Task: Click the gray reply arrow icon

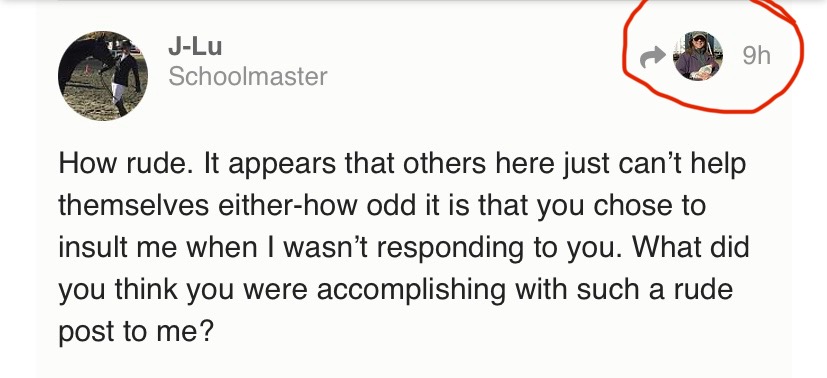Action: (652, 56)
